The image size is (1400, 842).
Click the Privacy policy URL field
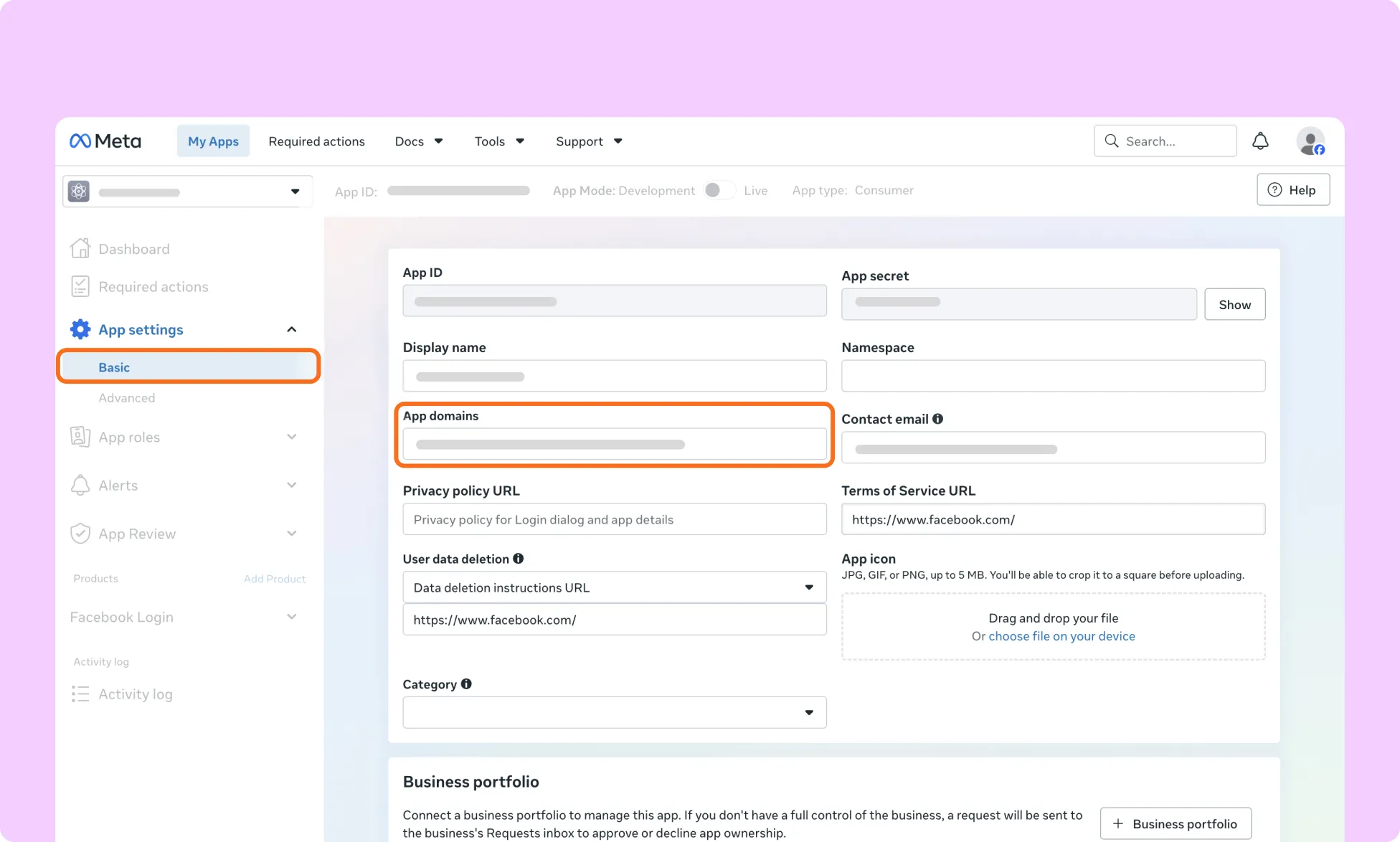pos(615,519)
